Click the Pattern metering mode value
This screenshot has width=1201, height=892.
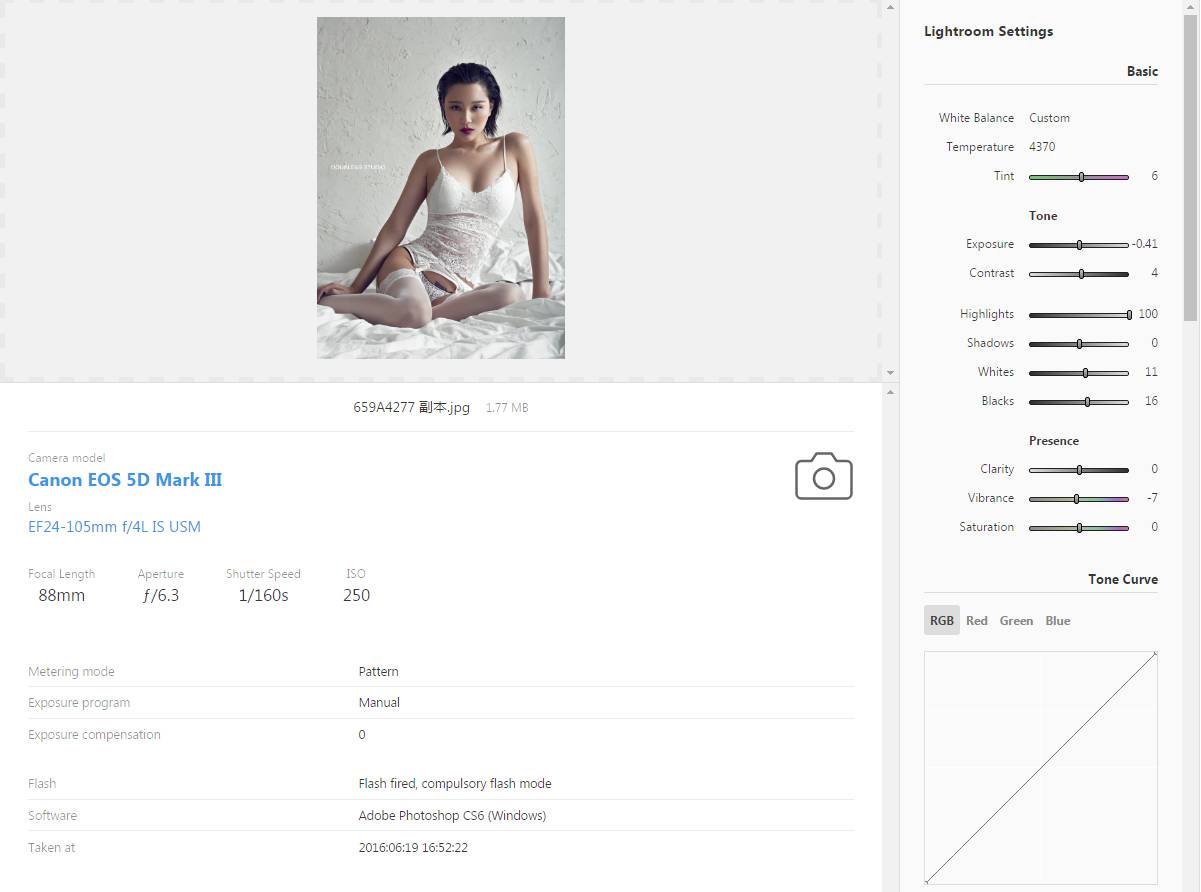(x=379, y=672)
